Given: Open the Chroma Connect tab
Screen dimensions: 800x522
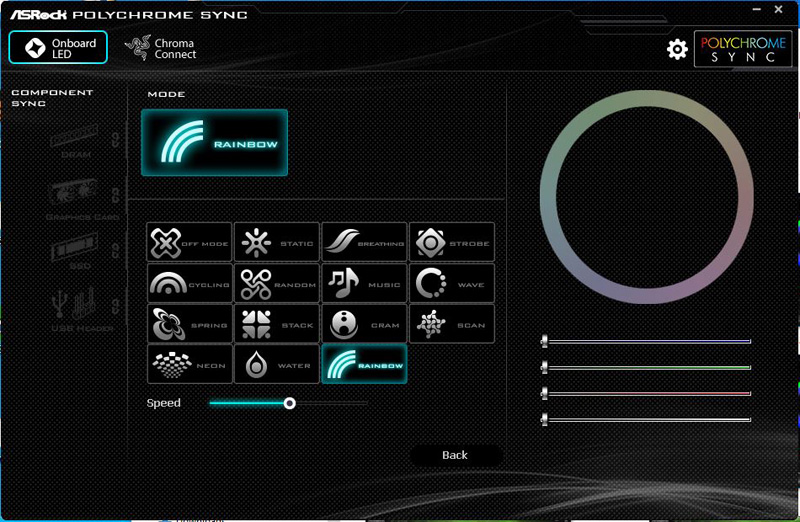Looking at the screenshot, I should pos(161,48).
